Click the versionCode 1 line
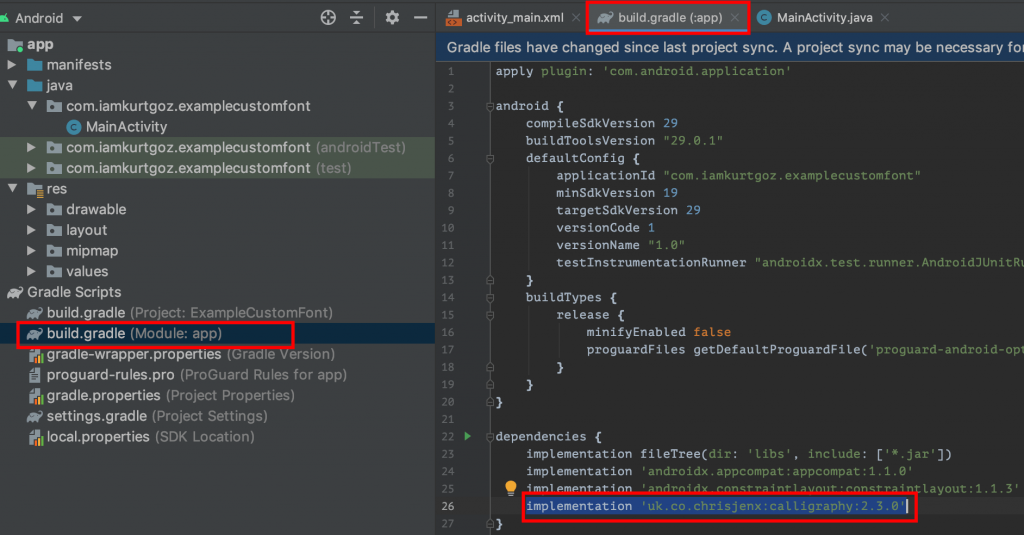The height and width of the screenshot is (535, 1024). click(x=605, y=228)
